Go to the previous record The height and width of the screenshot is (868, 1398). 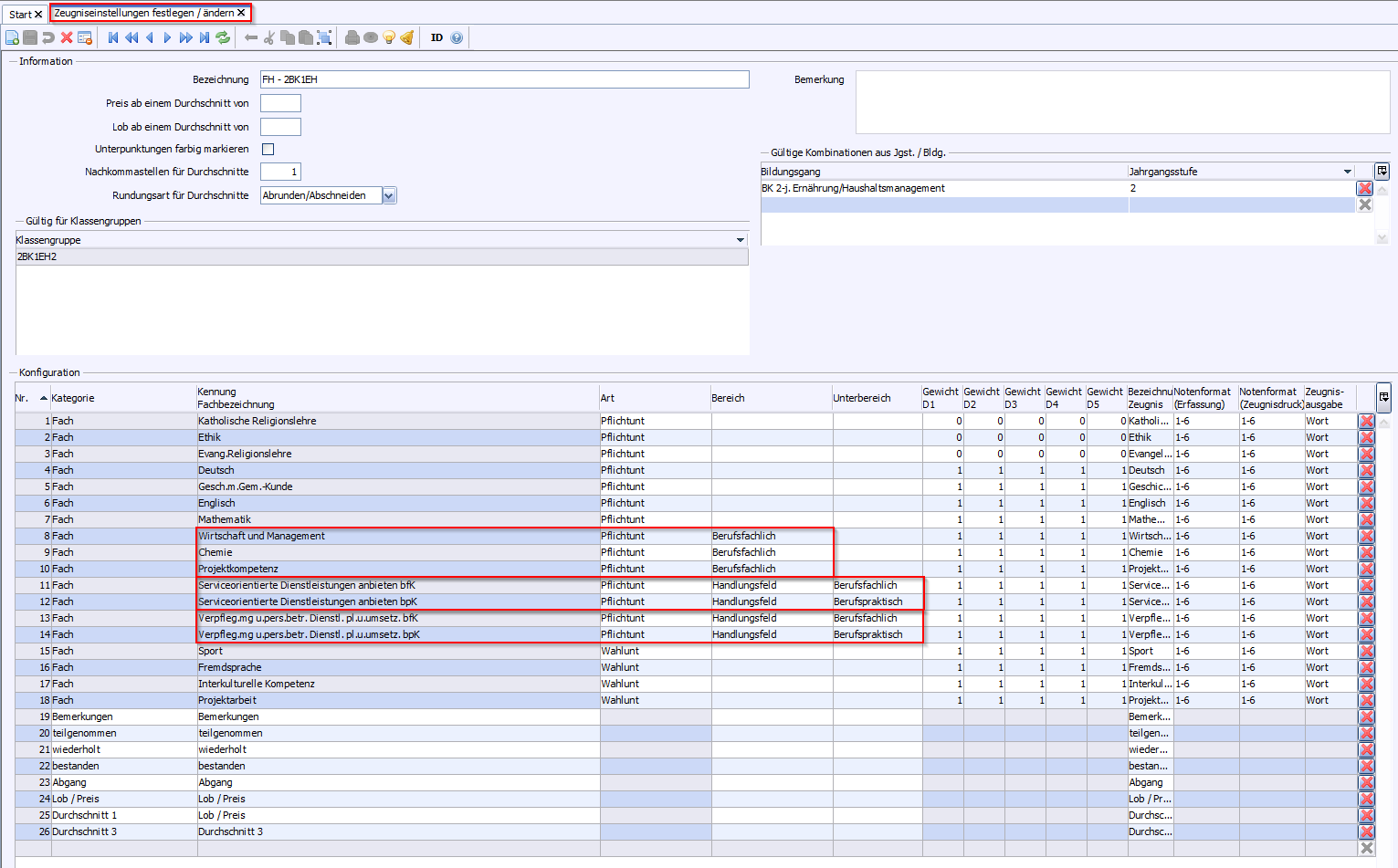[x=150, y=37]
